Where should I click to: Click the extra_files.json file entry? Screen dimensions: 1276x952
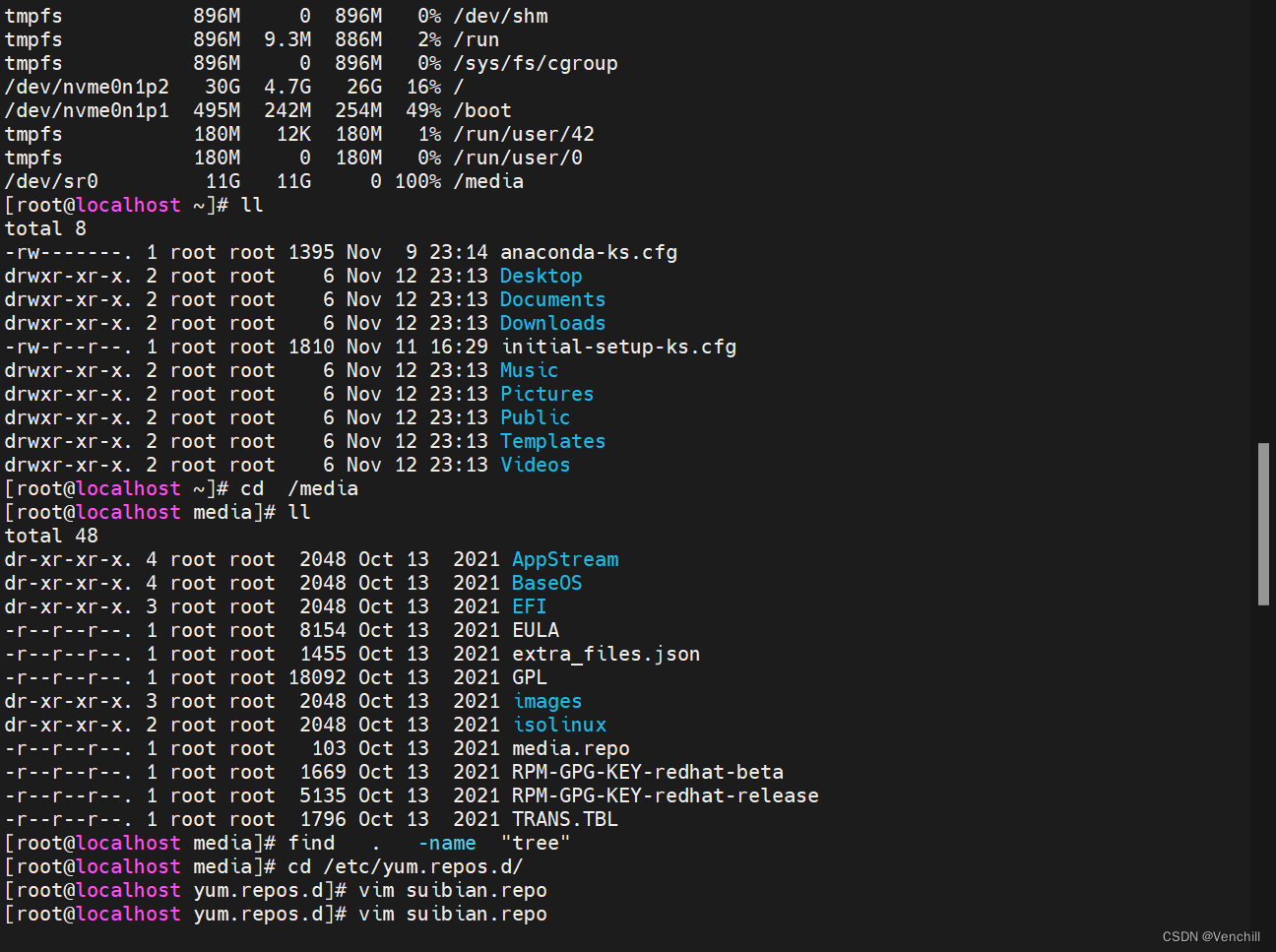tap(606, 654)
